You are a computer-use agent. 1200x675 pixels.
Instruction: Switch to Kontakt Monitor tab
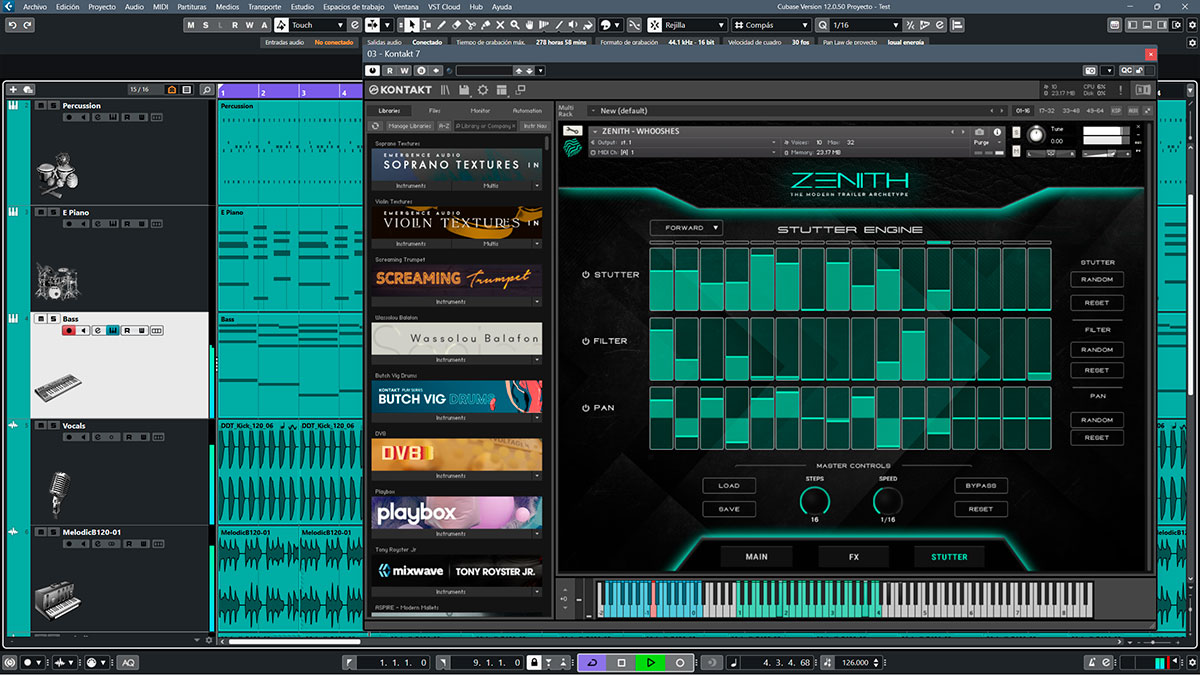(480, 110)
